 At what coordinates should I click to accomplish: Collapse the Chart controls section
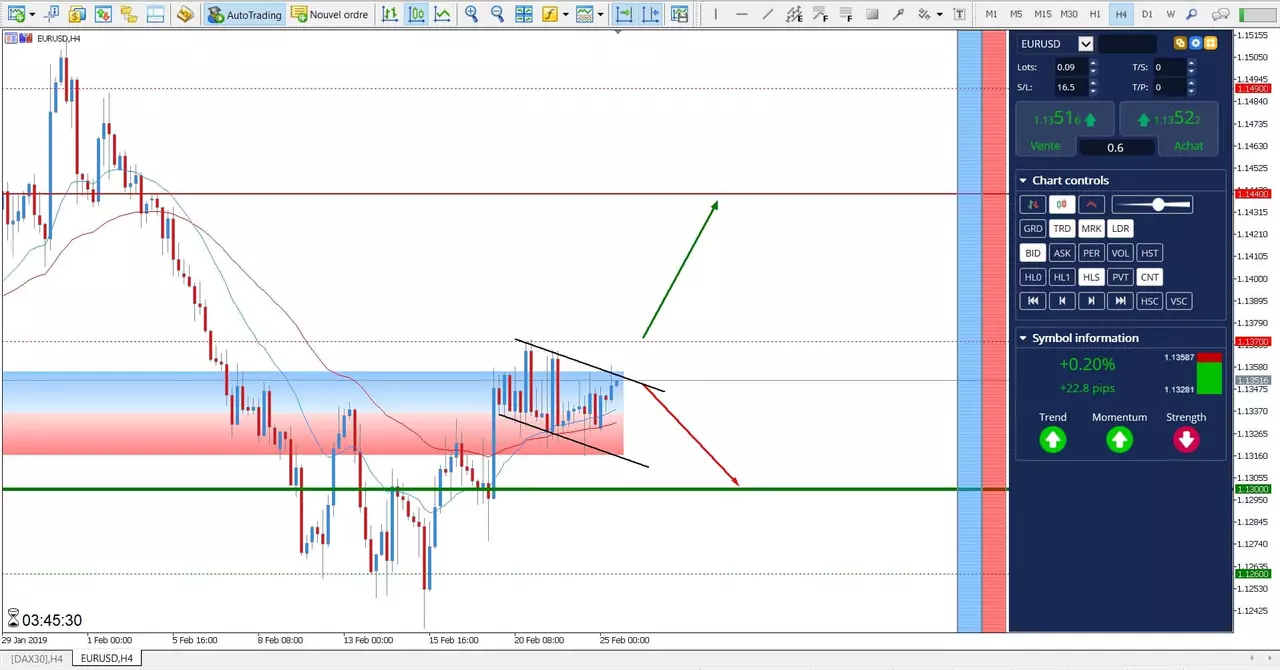click(1023, 181)
